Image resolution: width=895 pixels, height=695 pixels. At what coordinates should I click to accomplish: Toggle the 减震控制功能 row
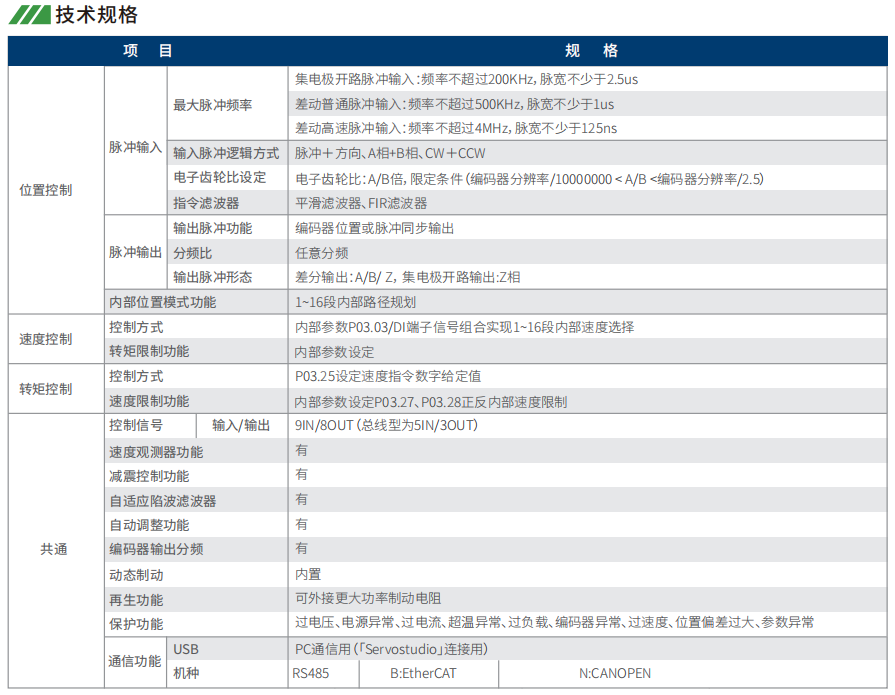coord(150,474)
